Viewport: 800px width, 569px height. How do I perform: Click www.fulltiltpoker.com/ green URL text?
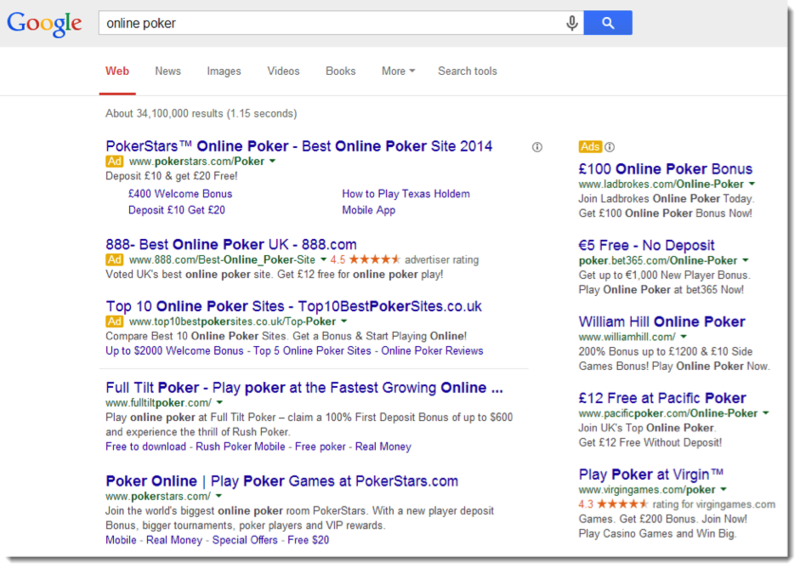click(x=159, y=403)
